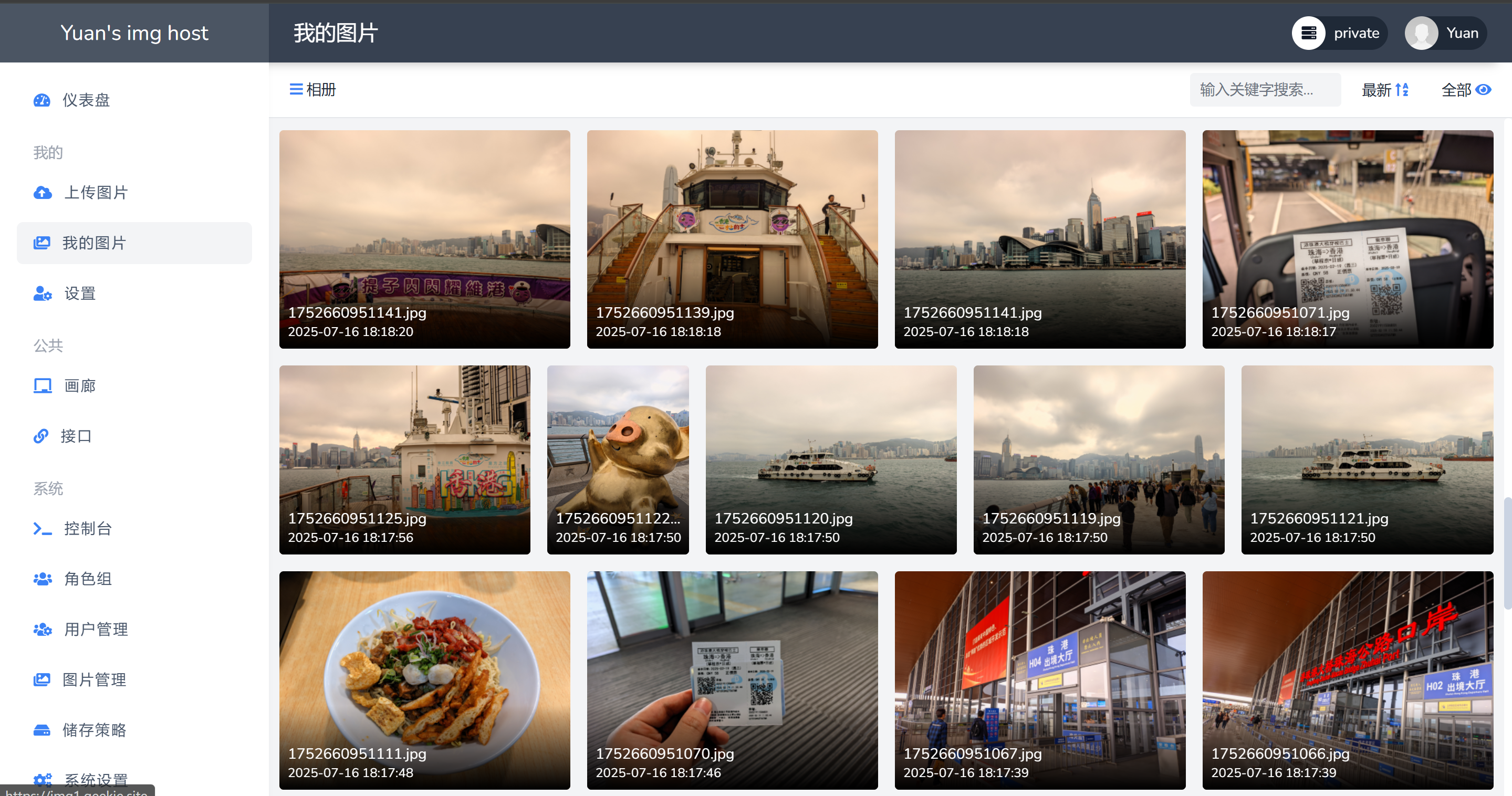Open the 控制台 terminal icon
Image resolution: width=1512 pixels, height=796 pixels.
(x=42, y=528)
